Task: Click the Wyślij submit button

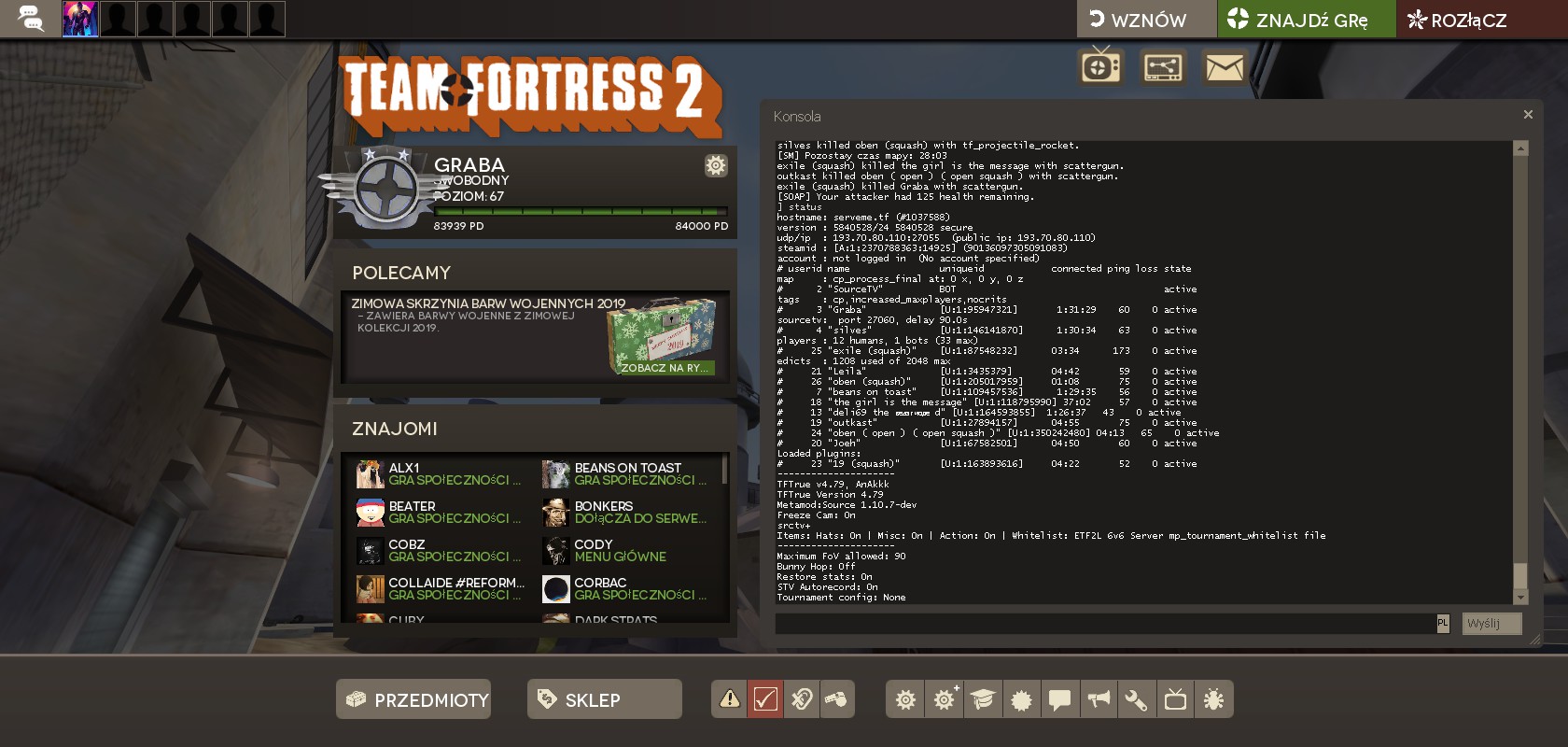Action: [x=1491, y=623]
